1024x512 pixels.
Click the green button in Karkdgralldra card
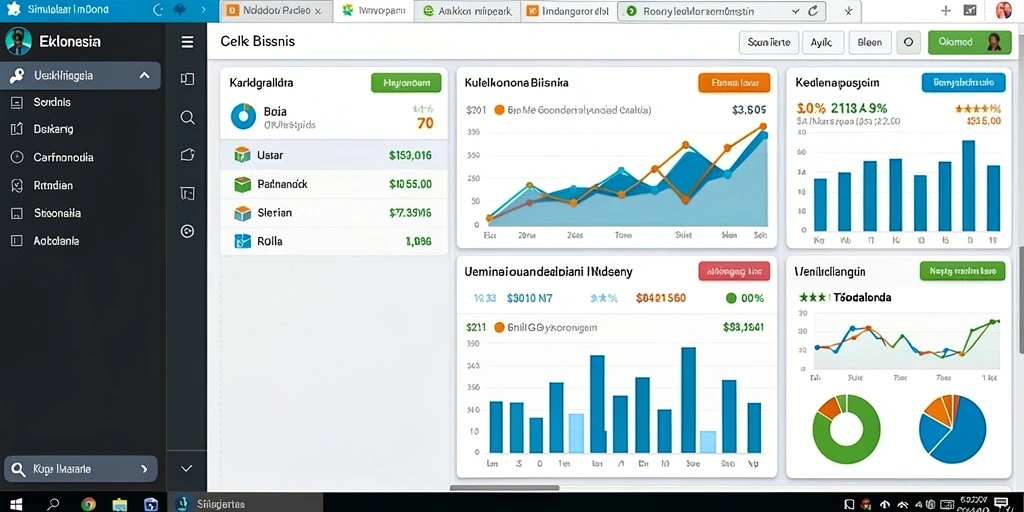[x=406, y=83]
